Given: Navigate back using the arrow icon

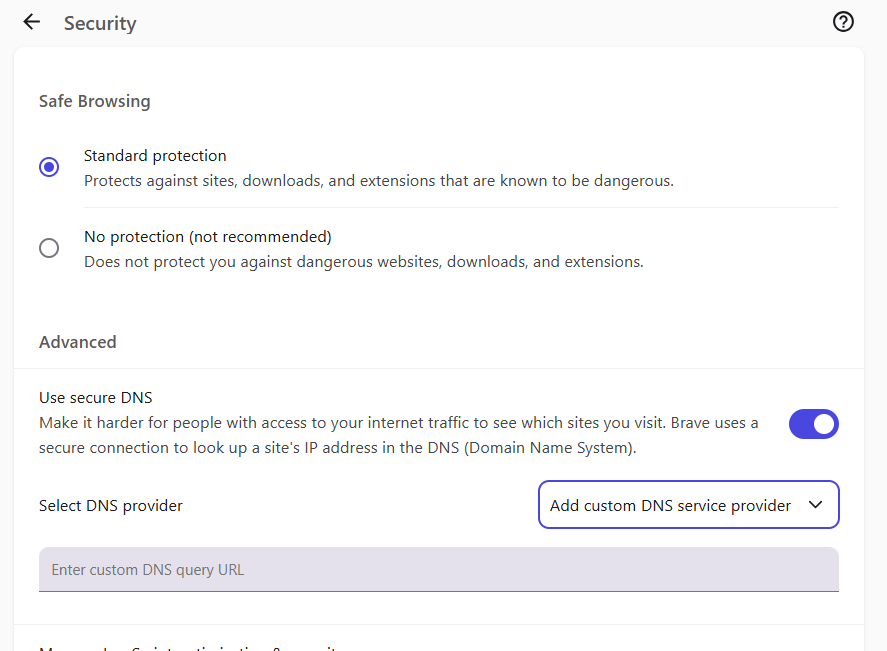Looking at the screenshot, I should 31,22.
